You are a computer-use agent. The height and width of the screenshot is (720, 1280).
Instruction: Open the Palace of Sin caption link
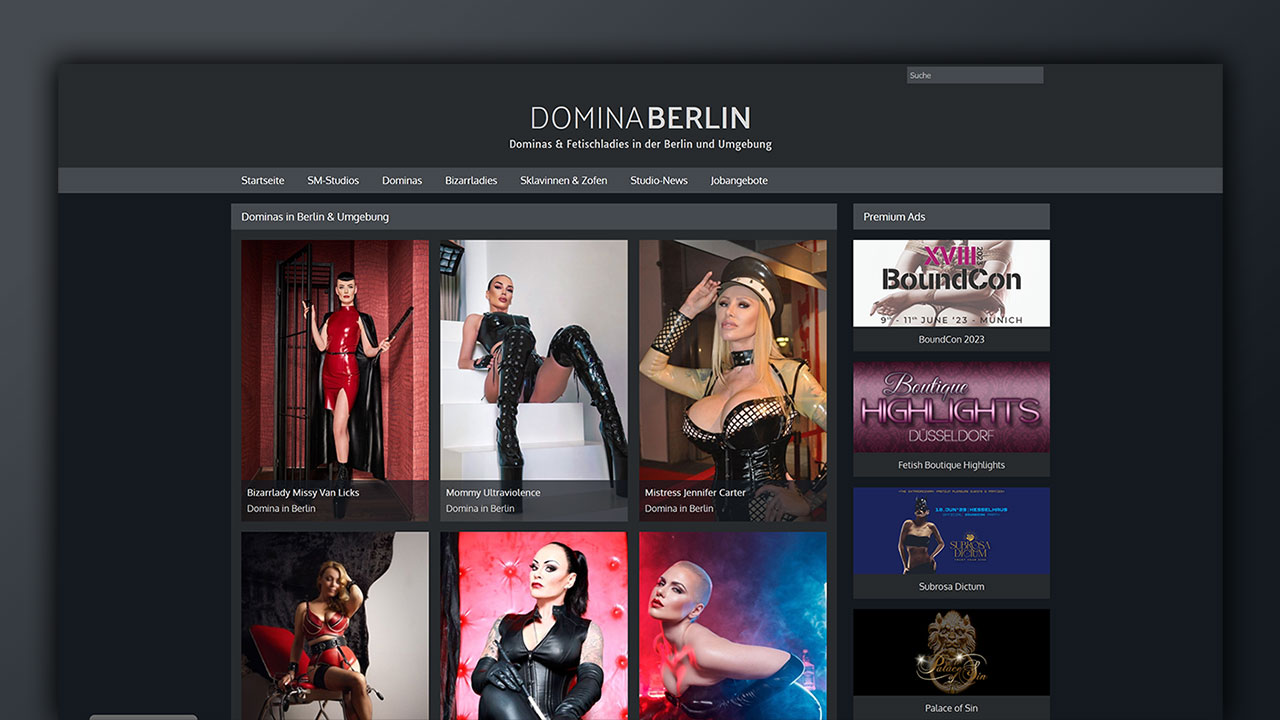coord(950,707)
